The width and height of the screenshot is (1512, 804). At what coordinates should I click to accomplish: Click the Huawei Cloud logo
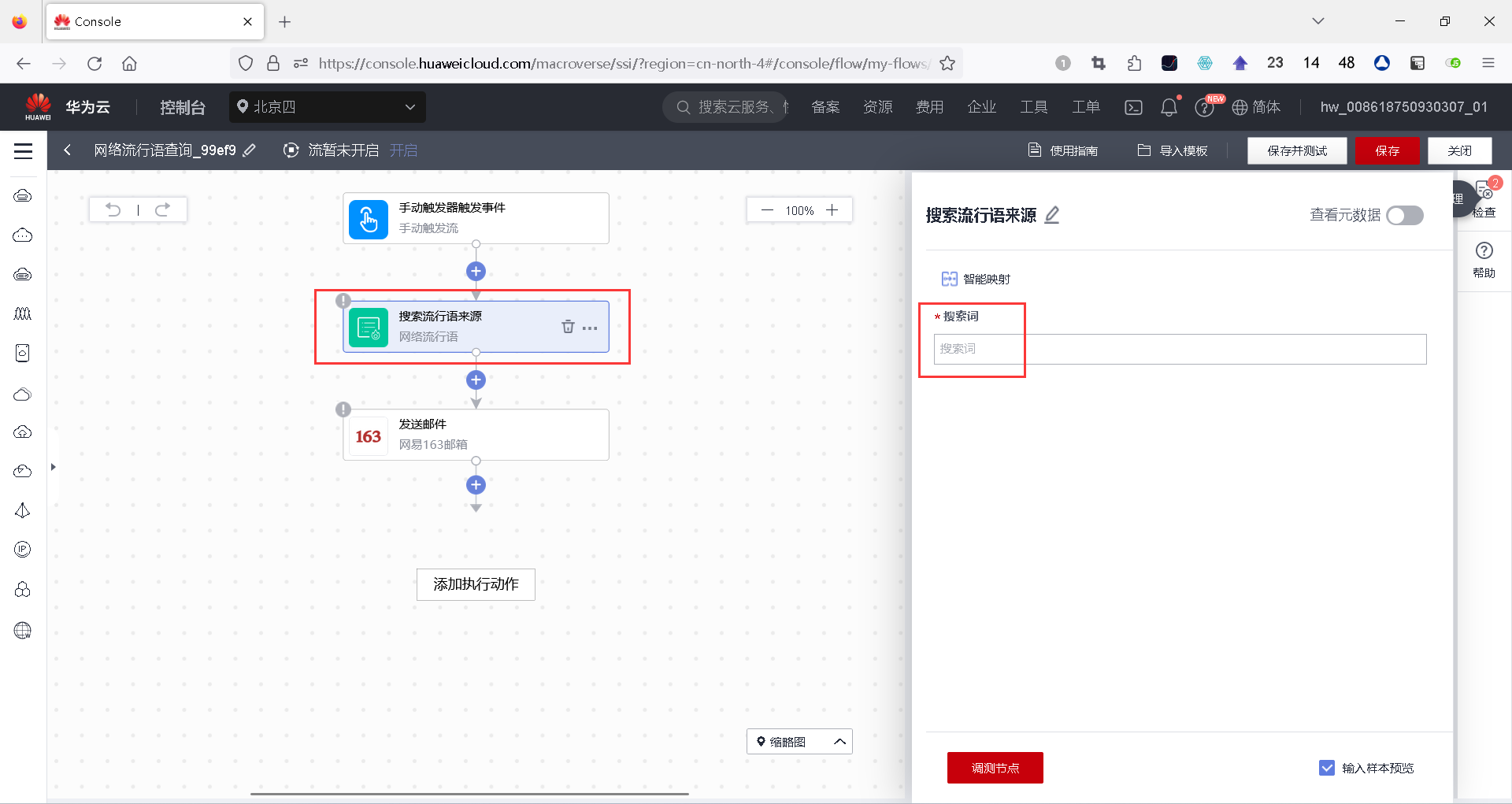point(38,106)
